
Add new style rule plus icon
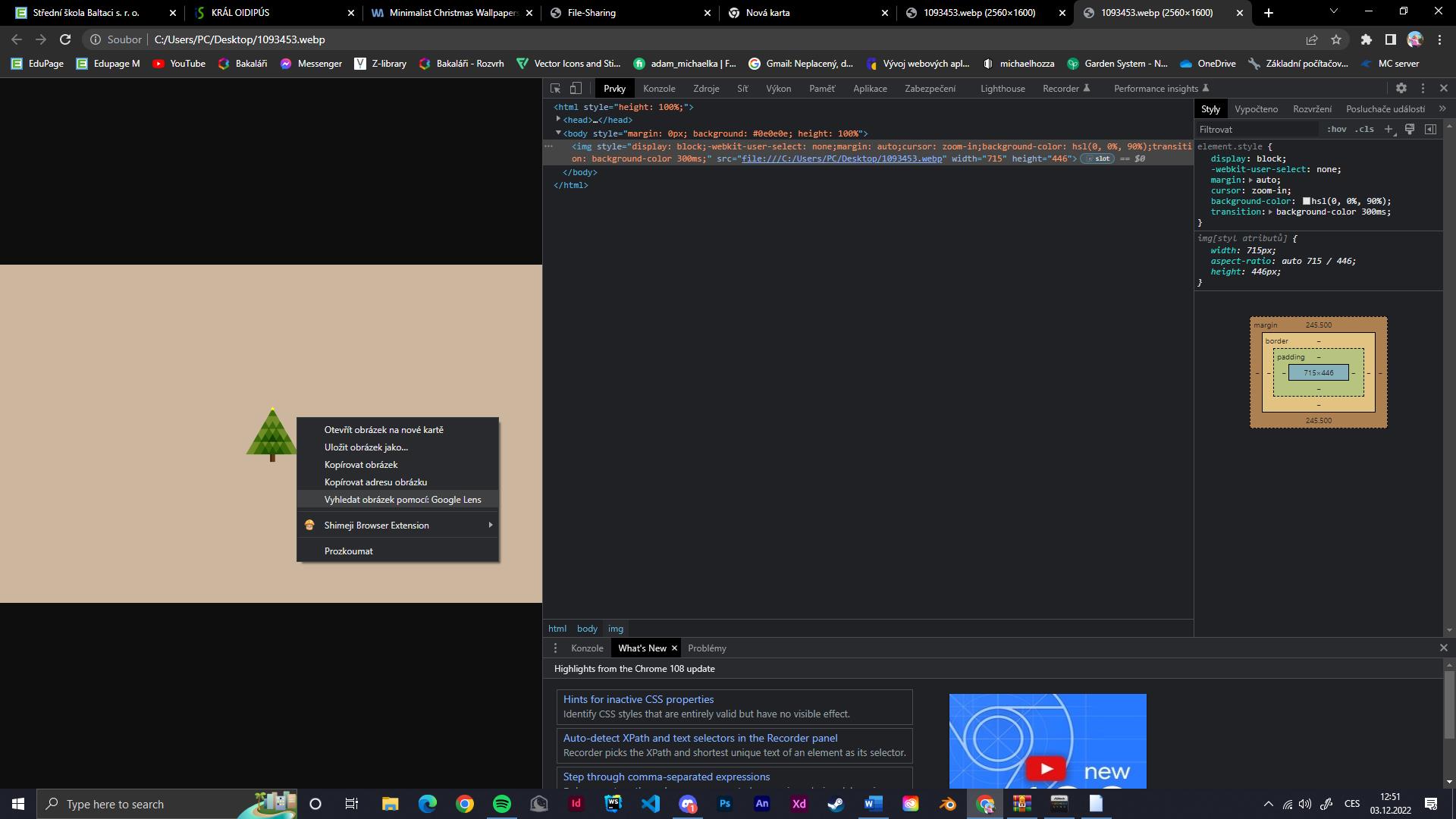pyautogui.click(x=1389, y=130)
